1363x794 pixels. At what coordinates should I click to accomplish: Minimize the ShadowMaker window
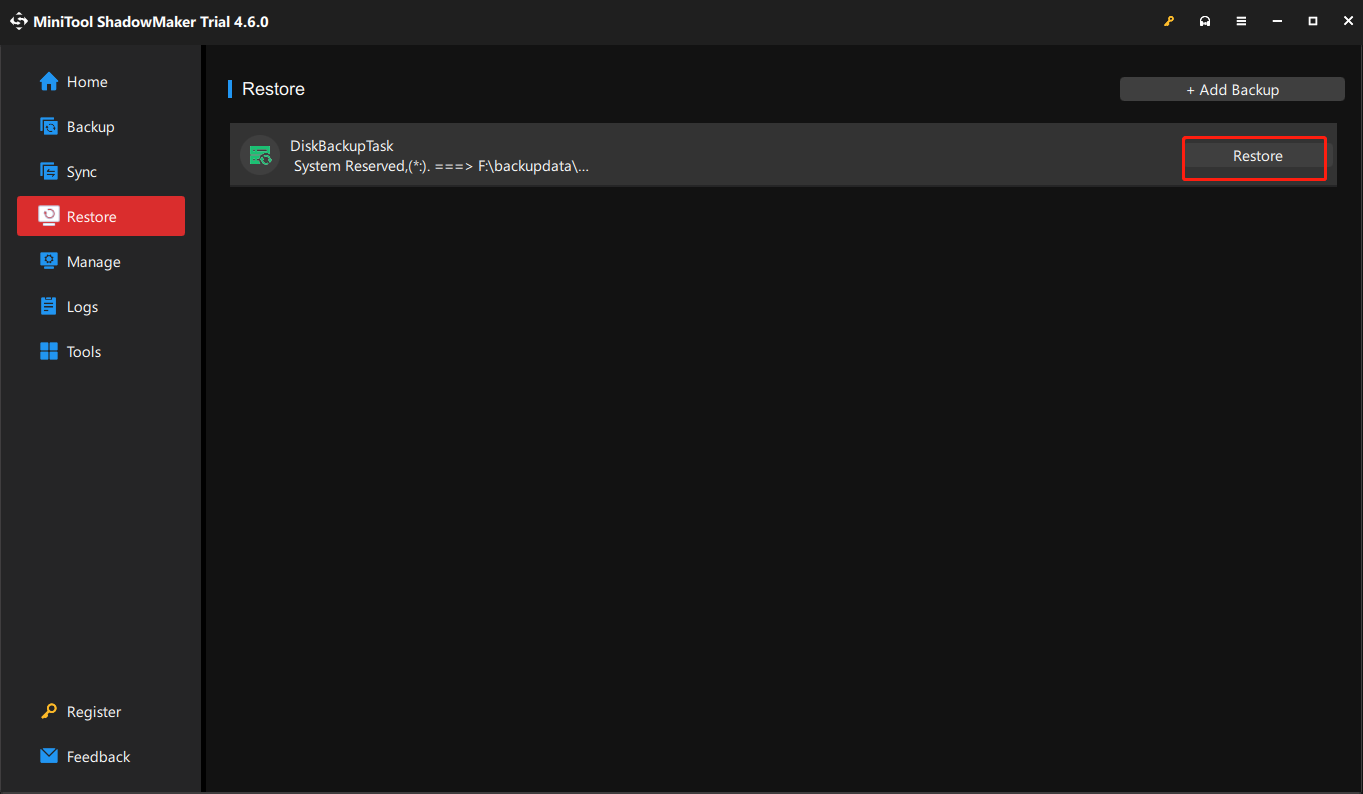point(1277,21)
